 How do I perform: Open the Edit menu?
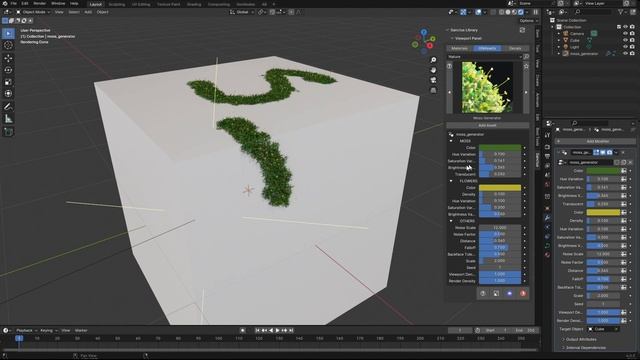(x=25, y=3)
